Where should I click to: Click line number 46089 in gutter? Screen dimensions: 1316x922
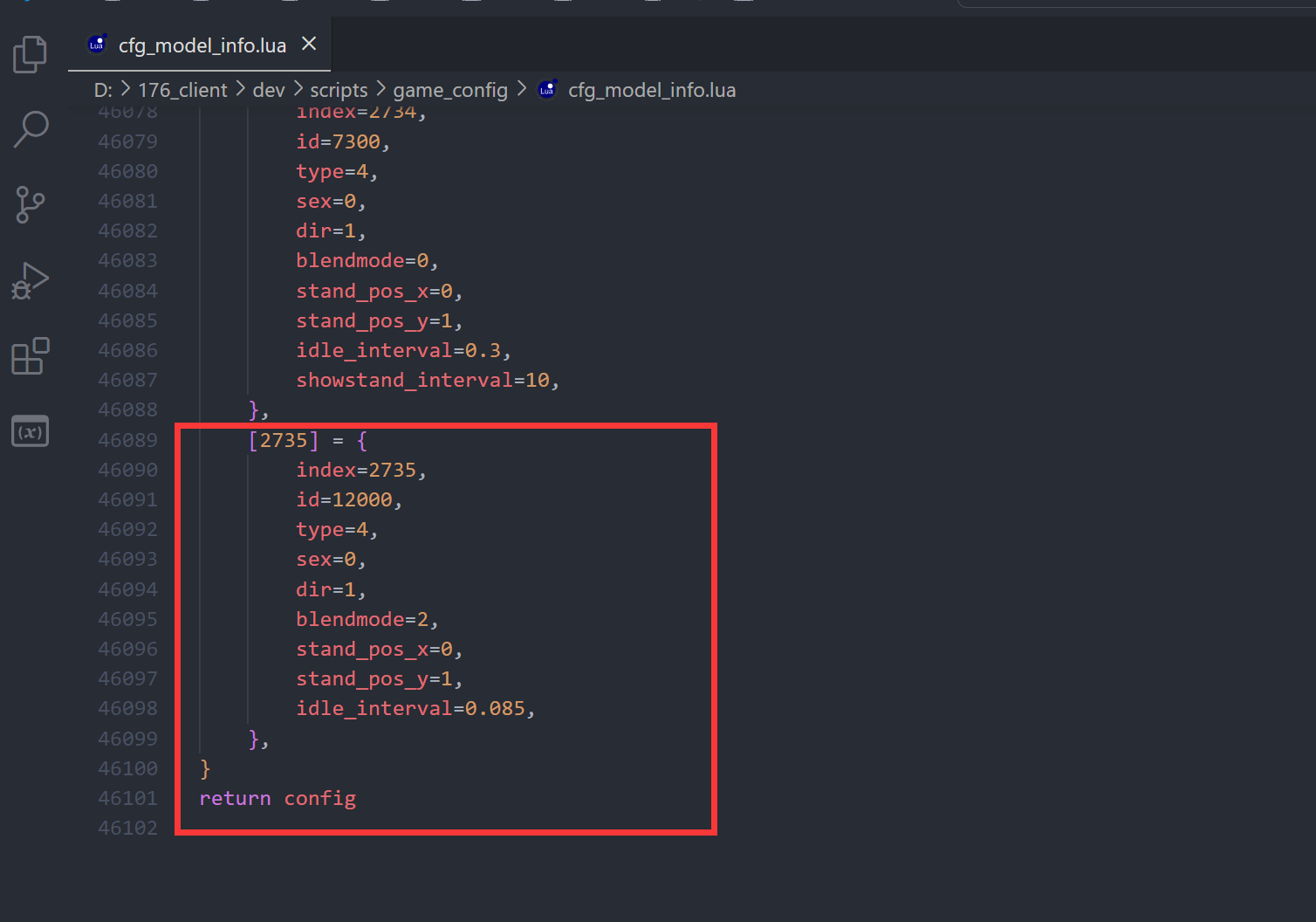click(x=128, y=440)
